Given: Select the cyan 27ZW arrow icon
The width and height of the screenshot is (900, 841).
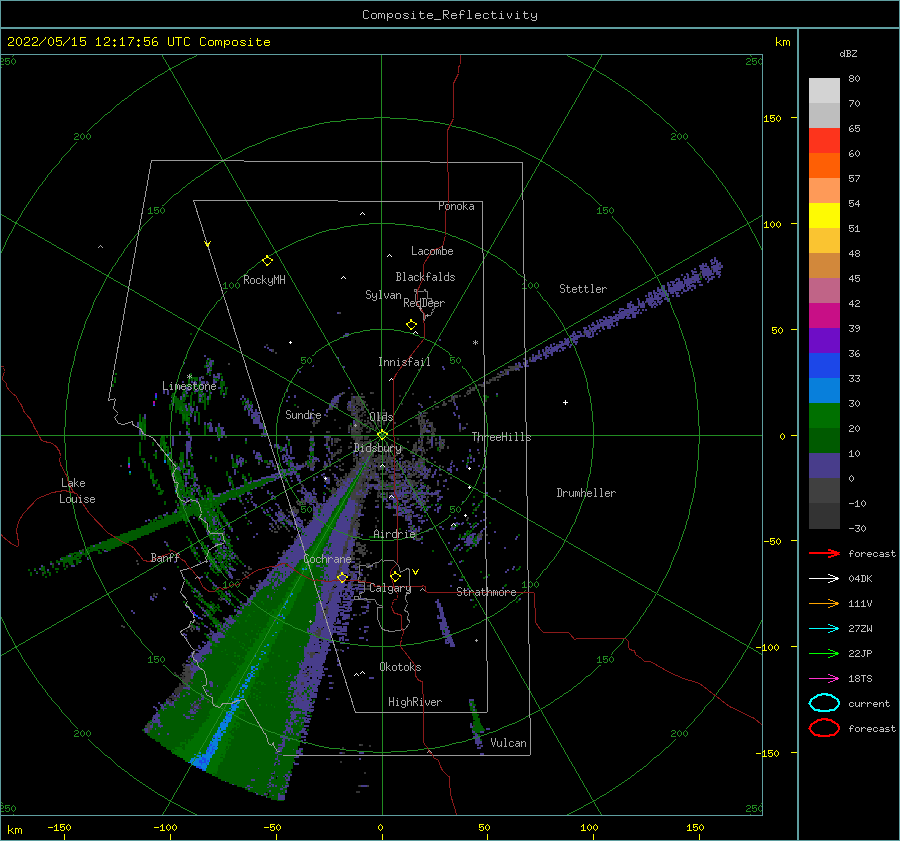Looking at the screenshot, I should pos(824,629).
